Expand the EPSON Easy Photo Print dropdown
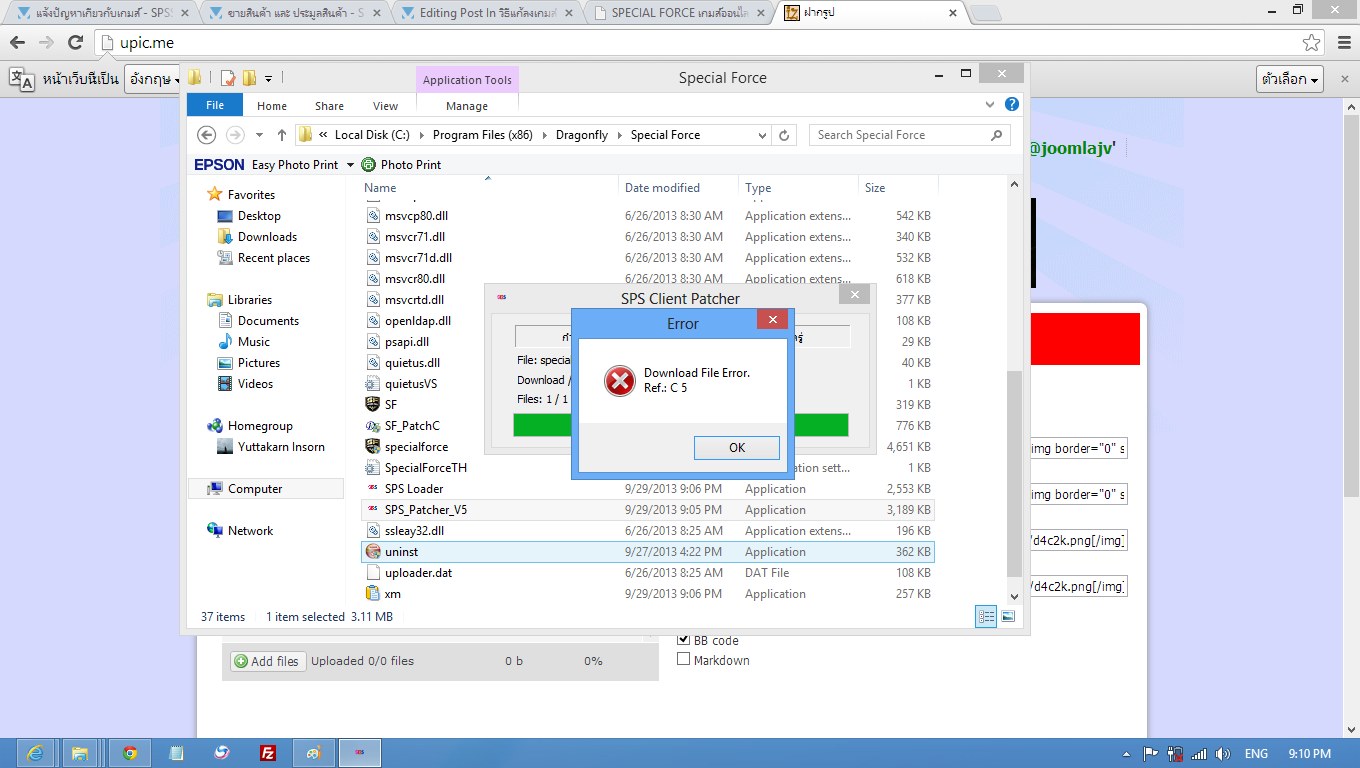This screenshot has height=768, width=1360. coord(350,165)
